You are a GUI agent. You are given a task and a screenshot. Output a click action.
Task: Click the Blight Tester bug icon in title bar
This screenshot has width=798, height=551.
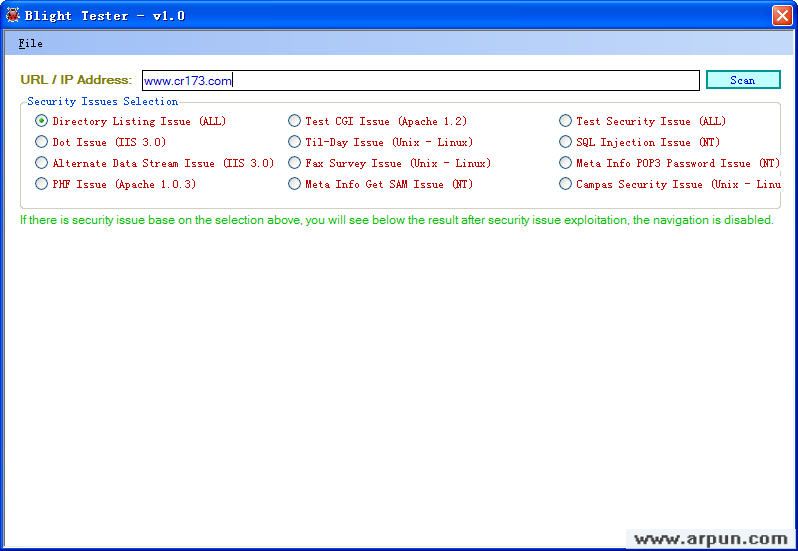13,15
